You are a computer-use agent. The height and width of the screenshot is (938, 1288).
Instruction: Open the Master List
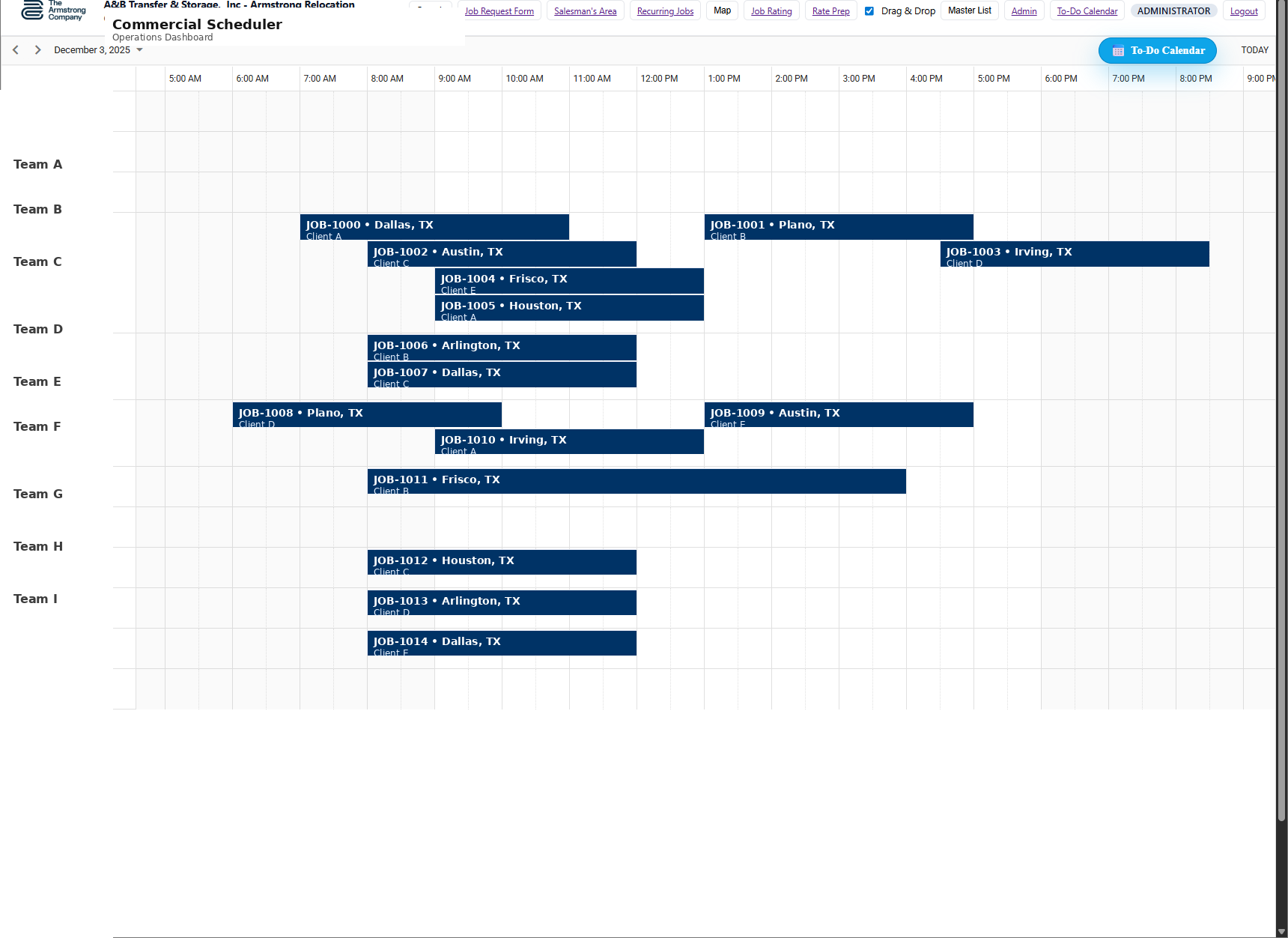[x=969, y=10]
